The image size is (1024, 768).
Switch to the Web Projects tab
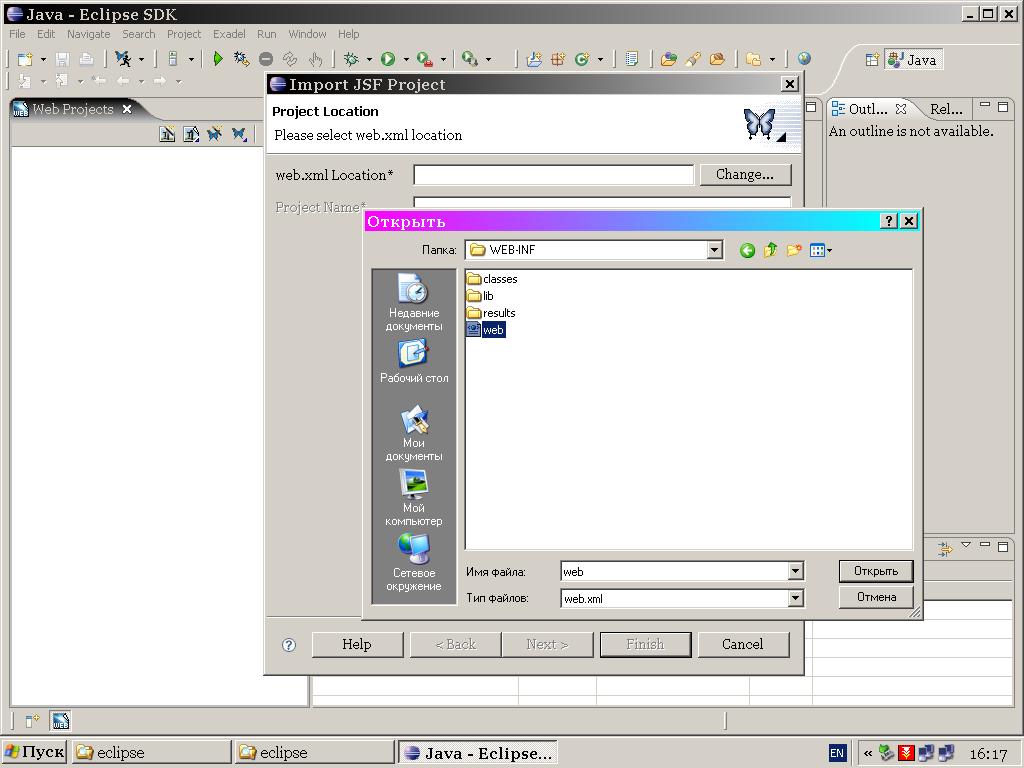tap(72, 109)
